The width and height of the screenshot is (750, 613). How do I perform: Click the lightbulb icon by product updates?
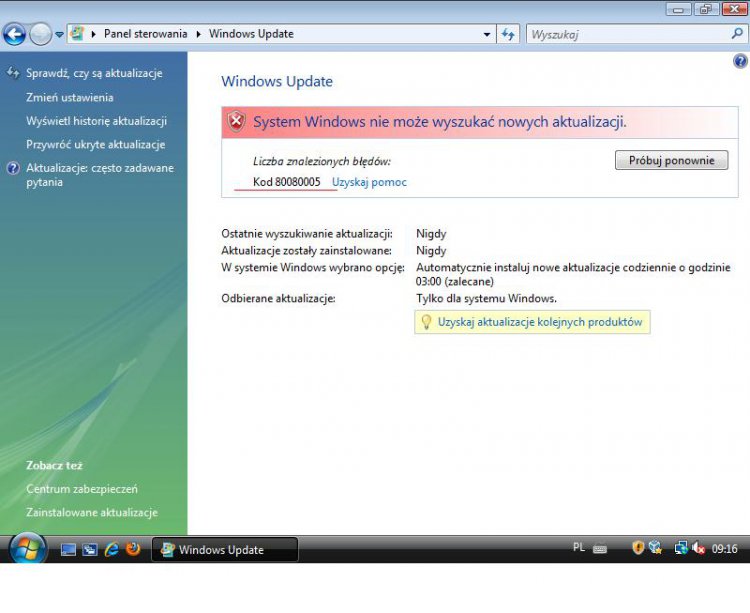point(426,322)
